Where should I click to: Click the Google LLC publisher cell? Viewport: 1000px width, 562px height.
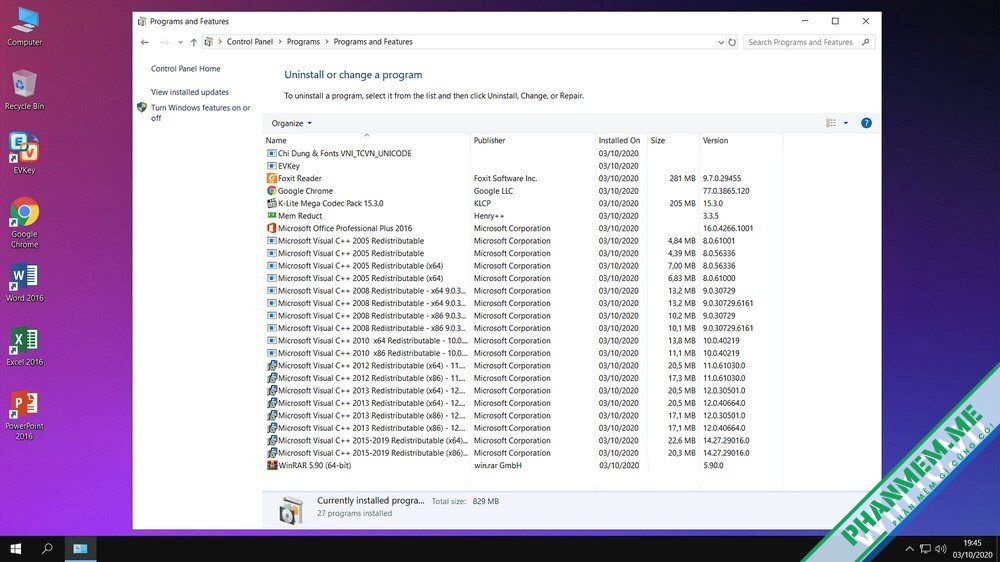[x=493, y=191]
